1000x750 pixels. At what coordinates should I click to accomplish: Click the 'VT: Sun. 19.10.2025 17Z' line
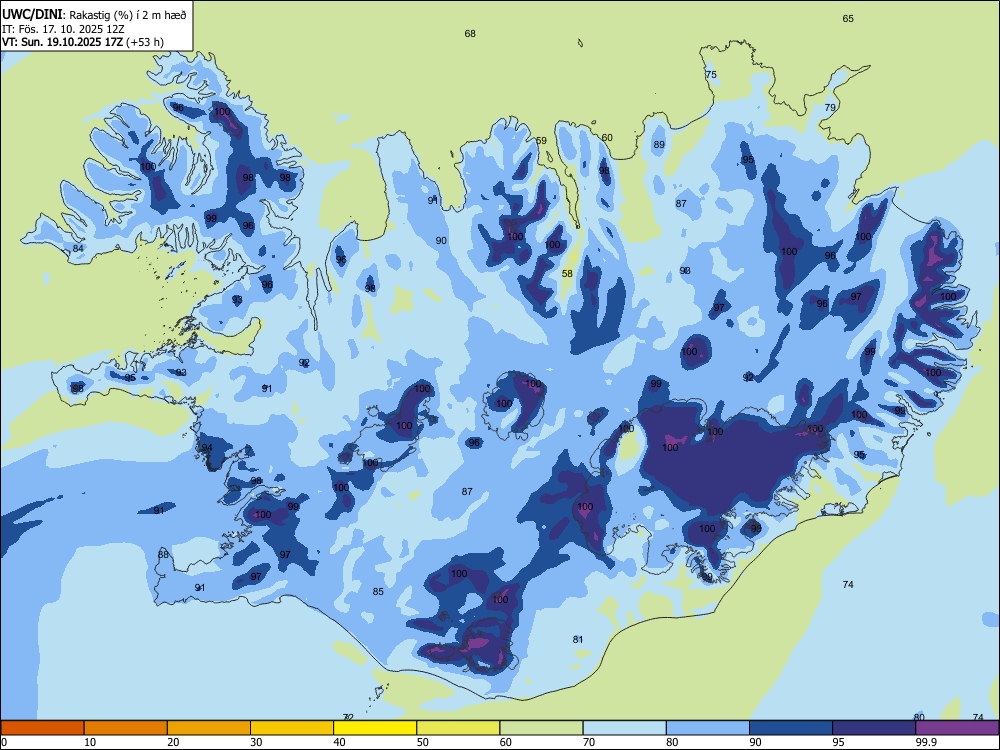[62, 42]
